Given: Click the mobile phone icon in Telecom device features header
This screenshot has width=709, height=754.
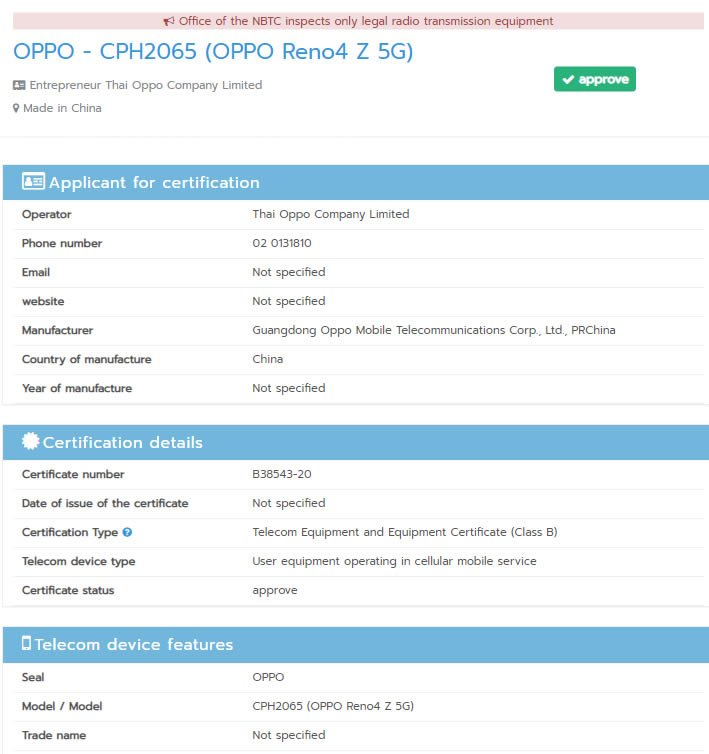Looking at the screenshot, I should 27,643.
